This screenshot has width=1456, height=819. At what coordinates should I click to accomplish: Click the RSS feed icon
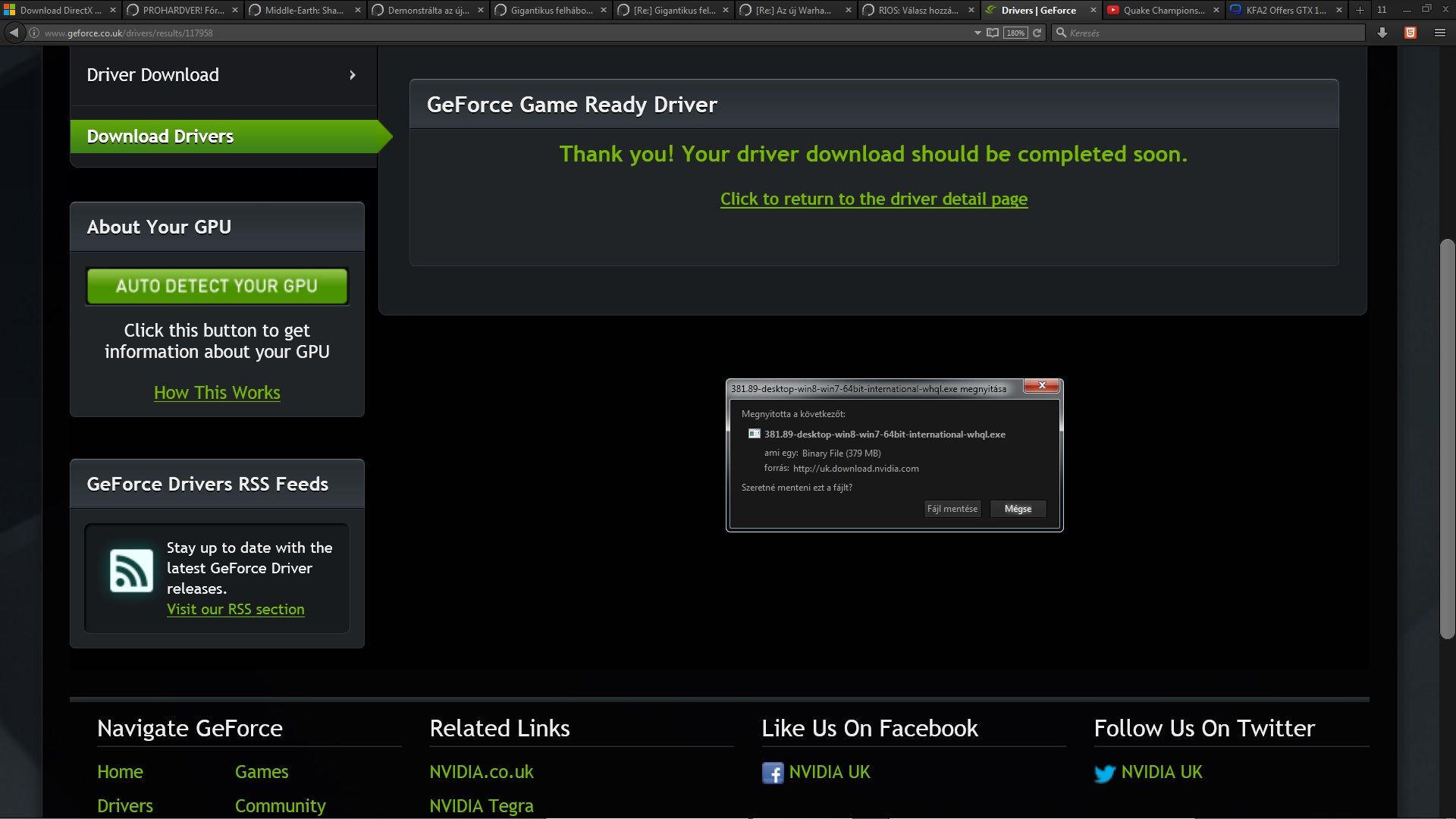[131, 570]
